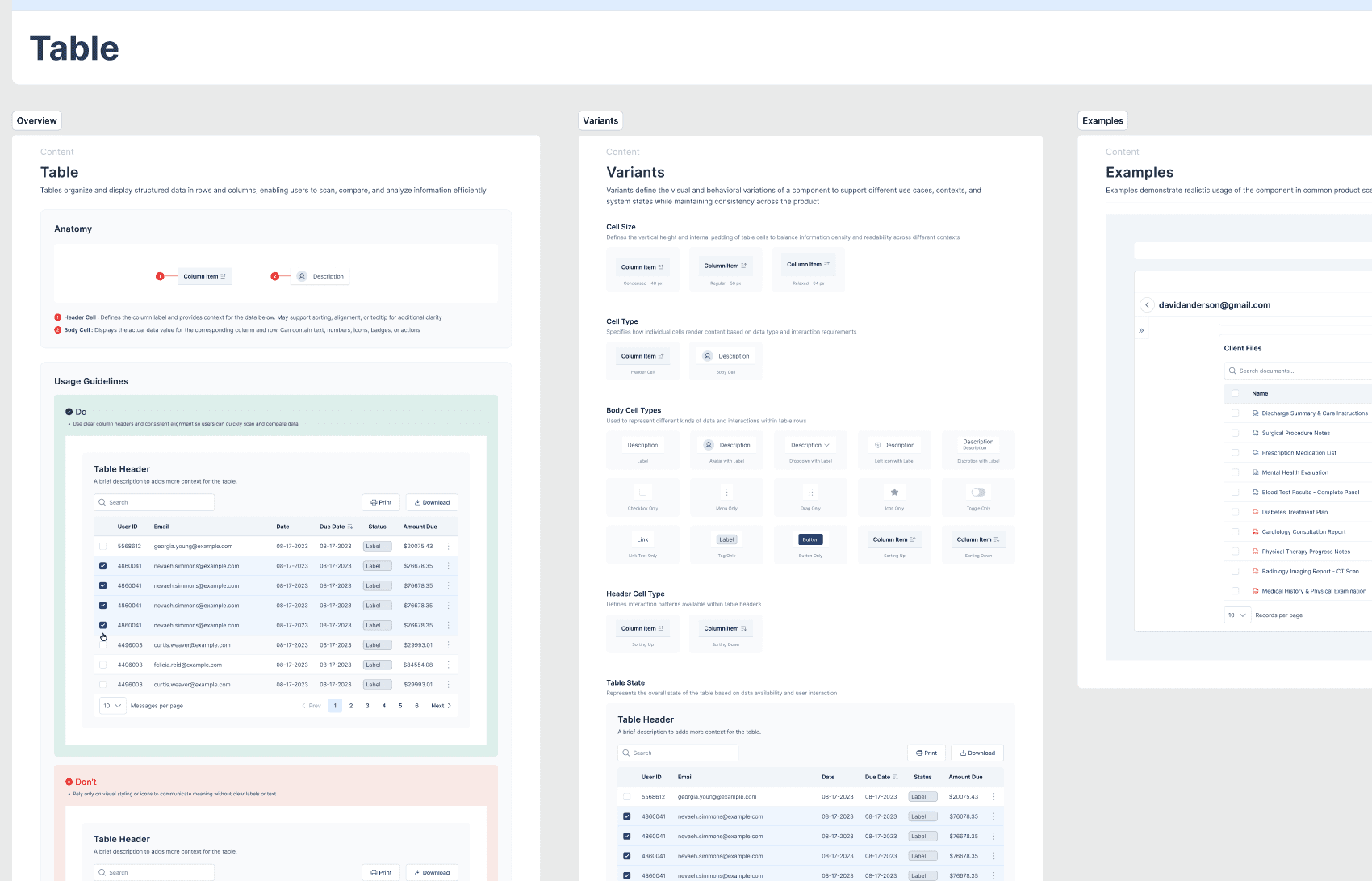
Task: Switch to the Examples tab
Action: [x=1102, y=120]
